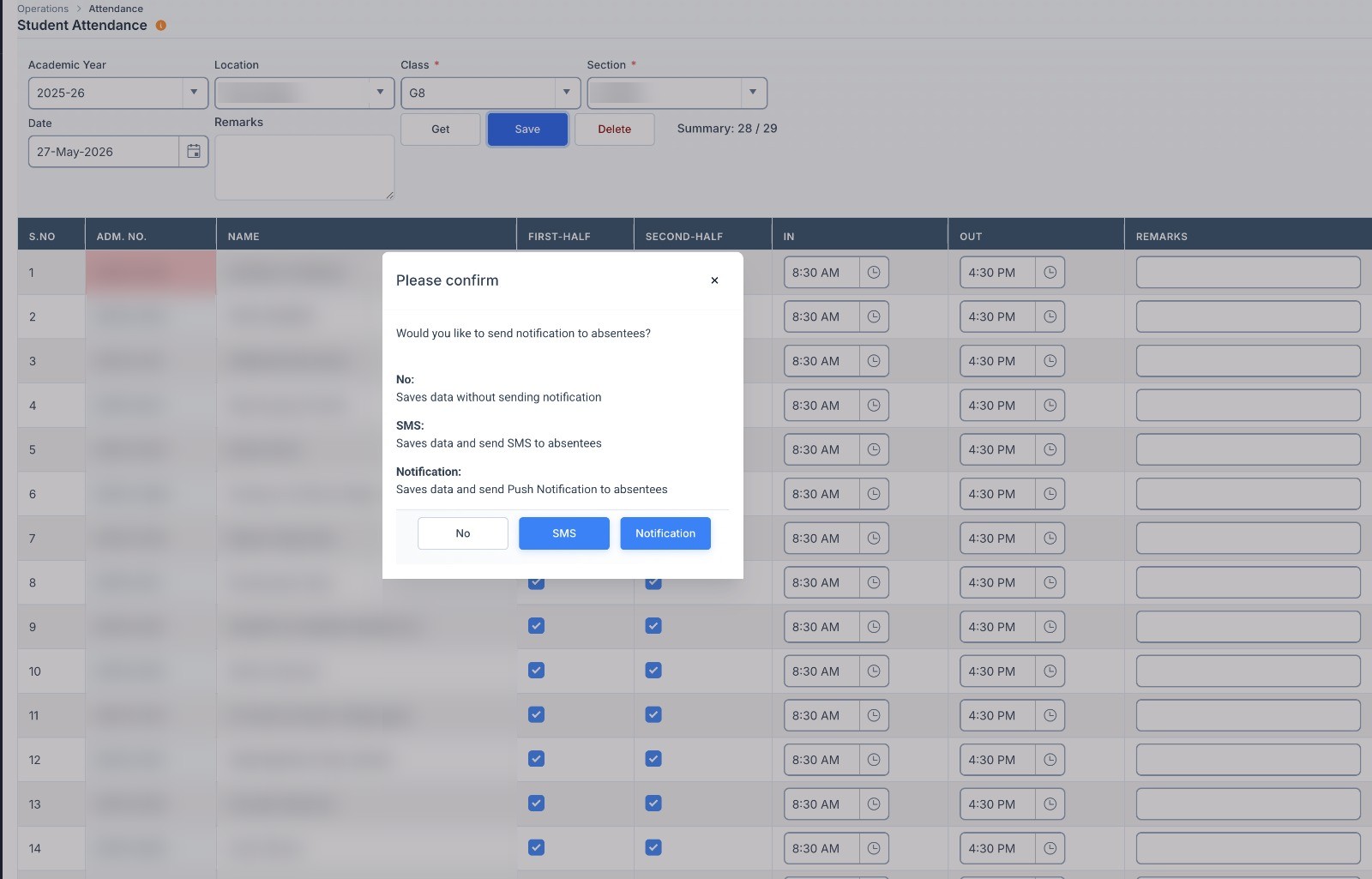The image size is (1372, 879).
Task: Open clock picker for row 2 IN time
Action: 874,316
